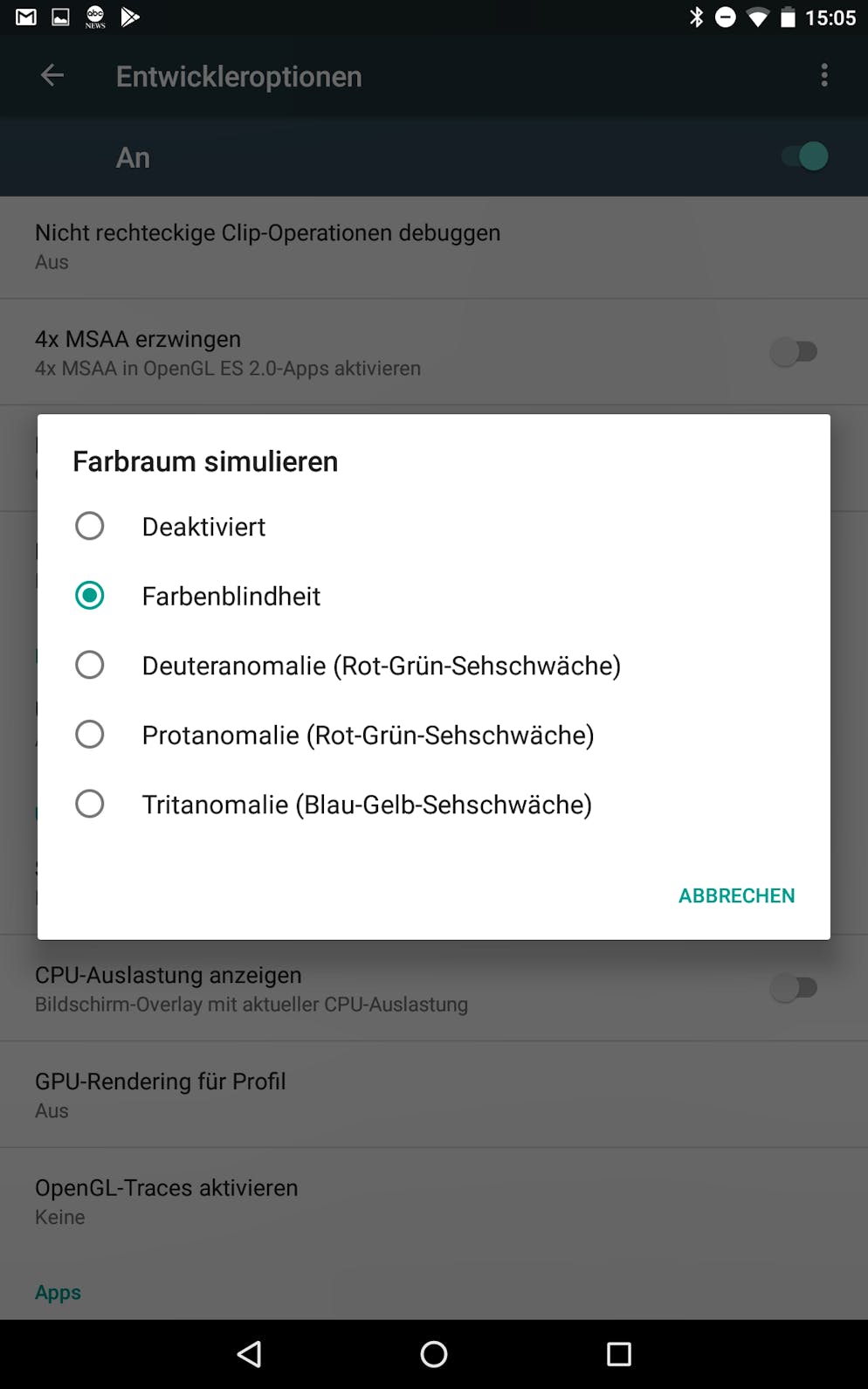The width and height of the screenshot is (868, 1389).
Task: Tap the Gmail notification icon
Action: click(26, 17)
